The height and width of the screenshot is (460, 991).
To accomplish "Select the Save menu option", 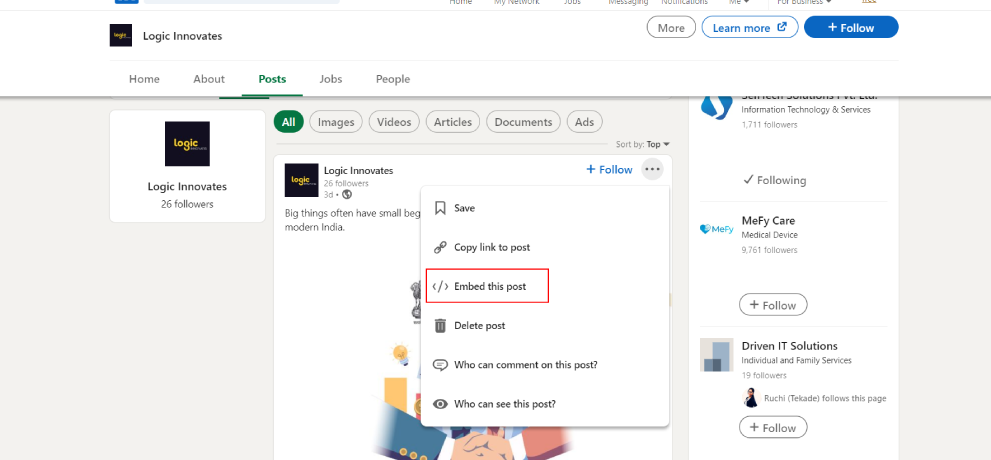I will click(545, 208).
